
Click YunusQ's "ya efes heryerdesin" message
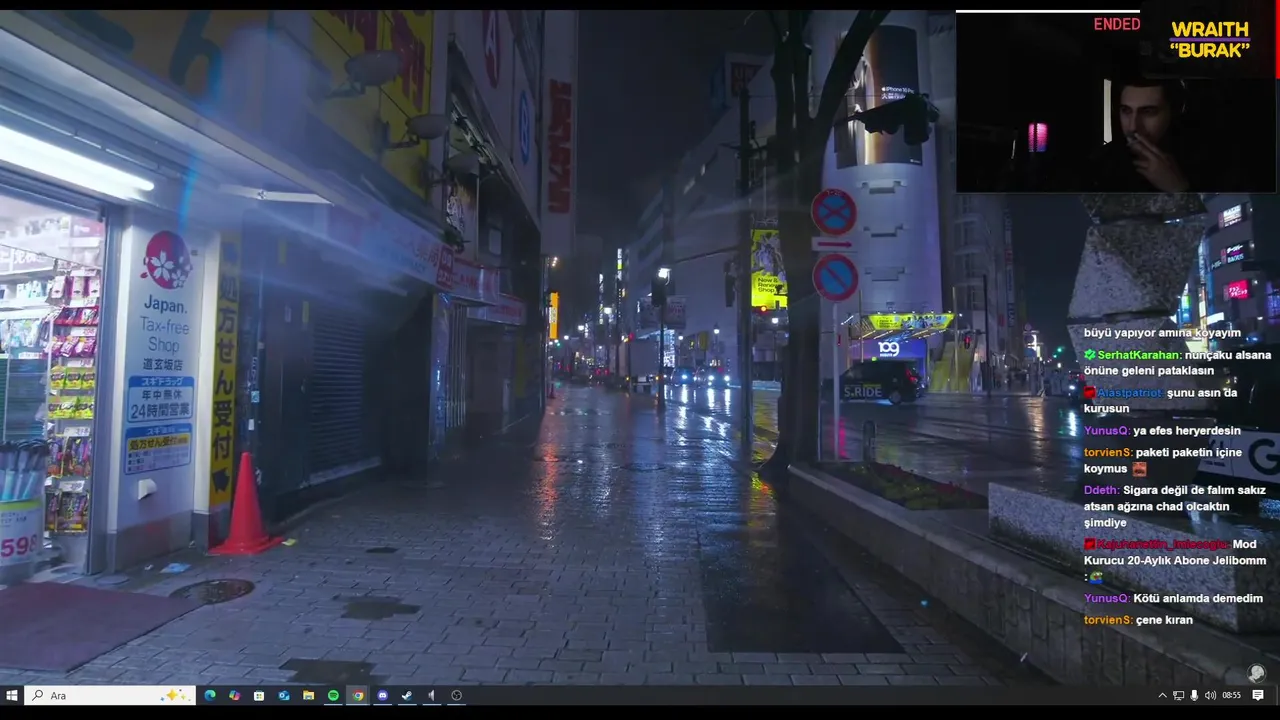pyautogui.click(x=1188, y=431)
